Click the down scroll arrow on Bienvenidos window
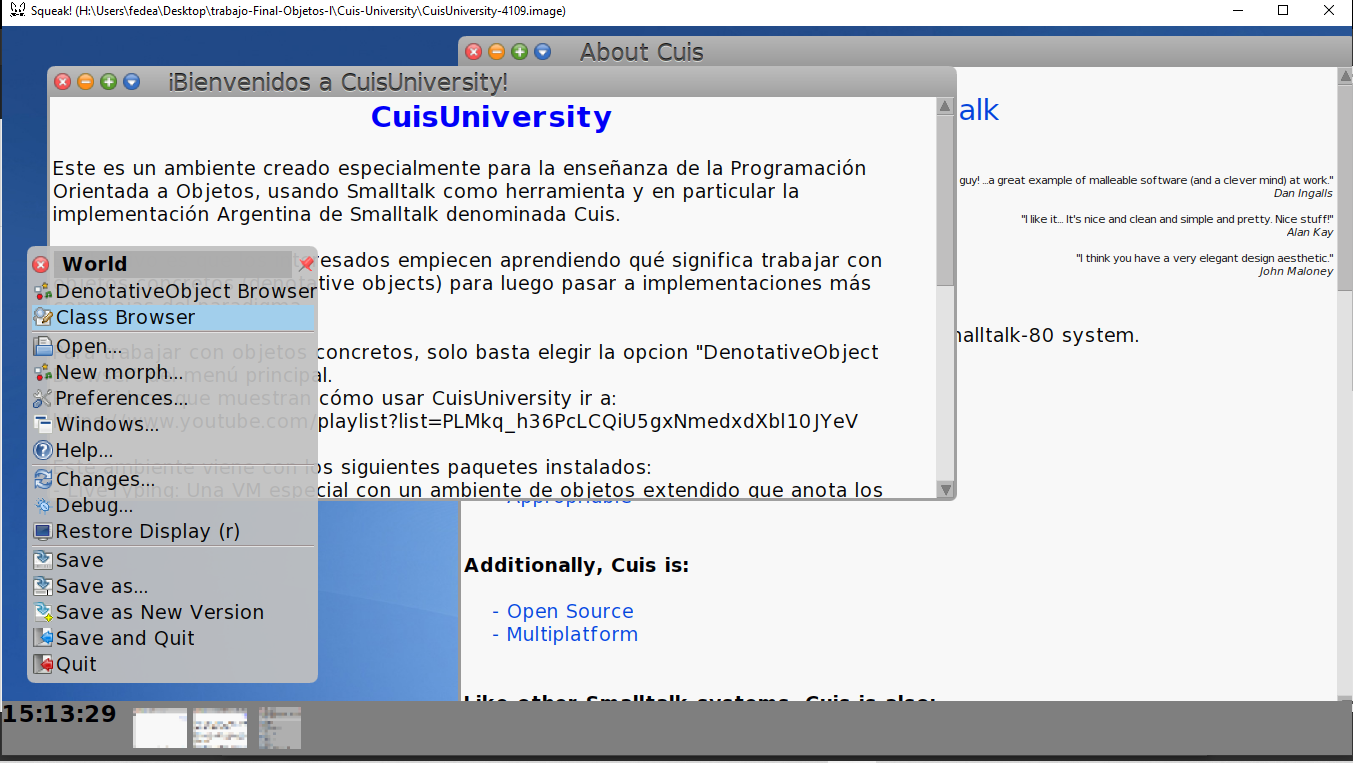The image size is (1353, 763). pos(945,489)
